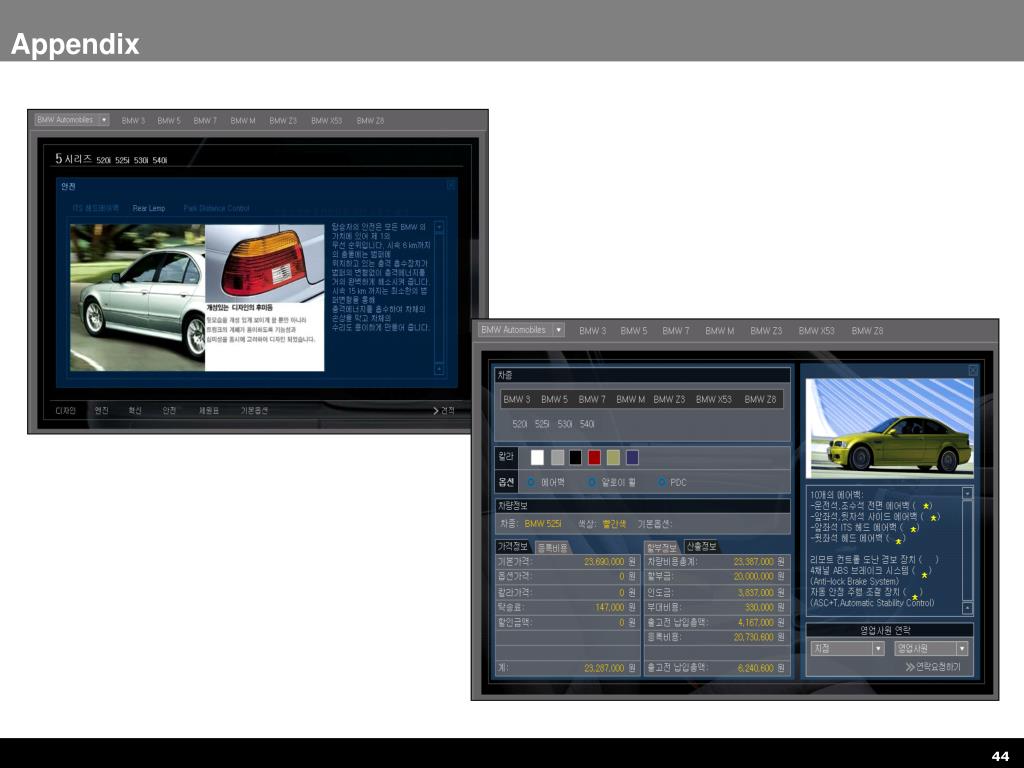Click scroll-down arrow of airbag feature list

(x=967, y=608)
